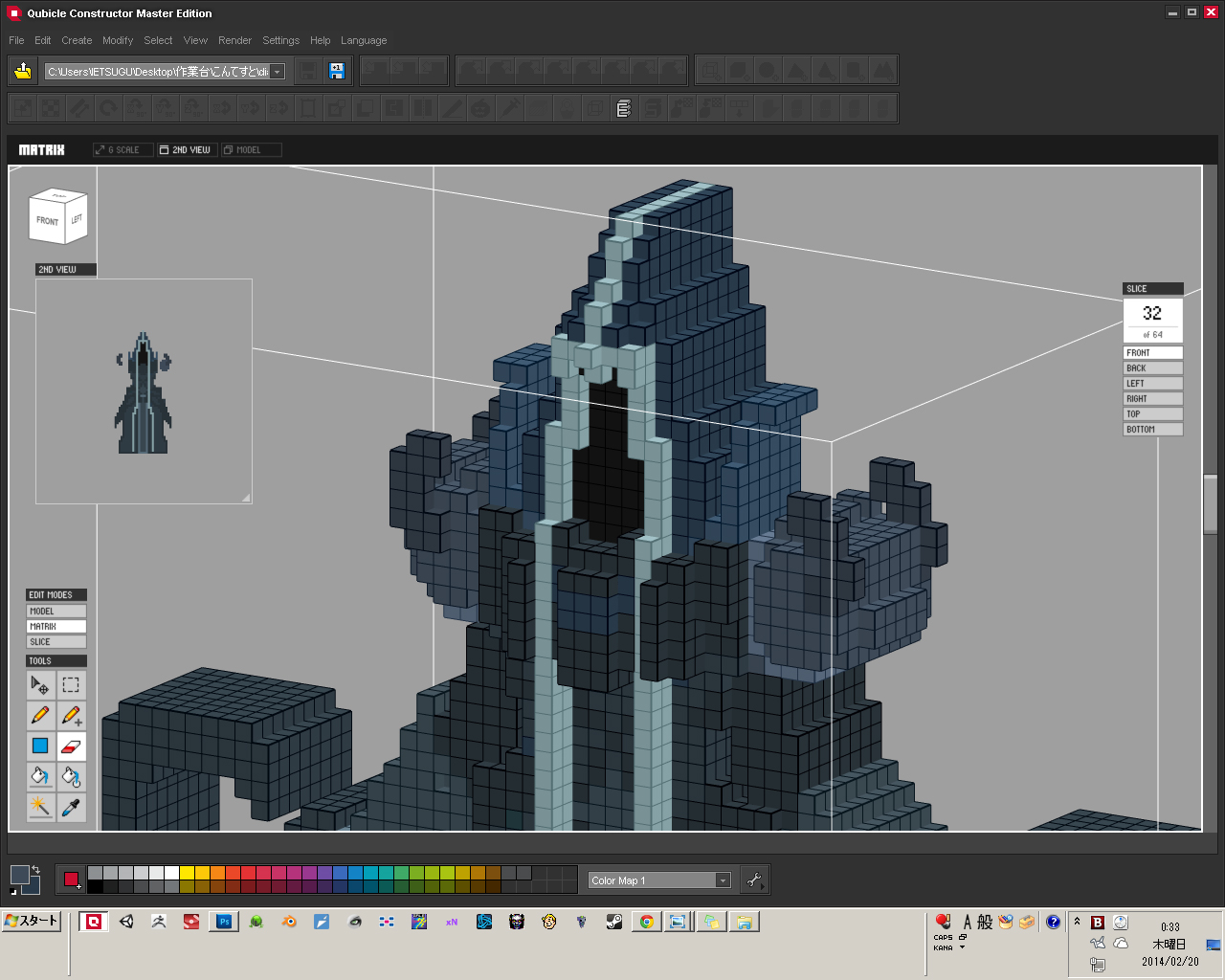The height and width of the screenshot is (980, 1225).
Task: Click the blue help question mark tray icon
Action: (1054, 922)
